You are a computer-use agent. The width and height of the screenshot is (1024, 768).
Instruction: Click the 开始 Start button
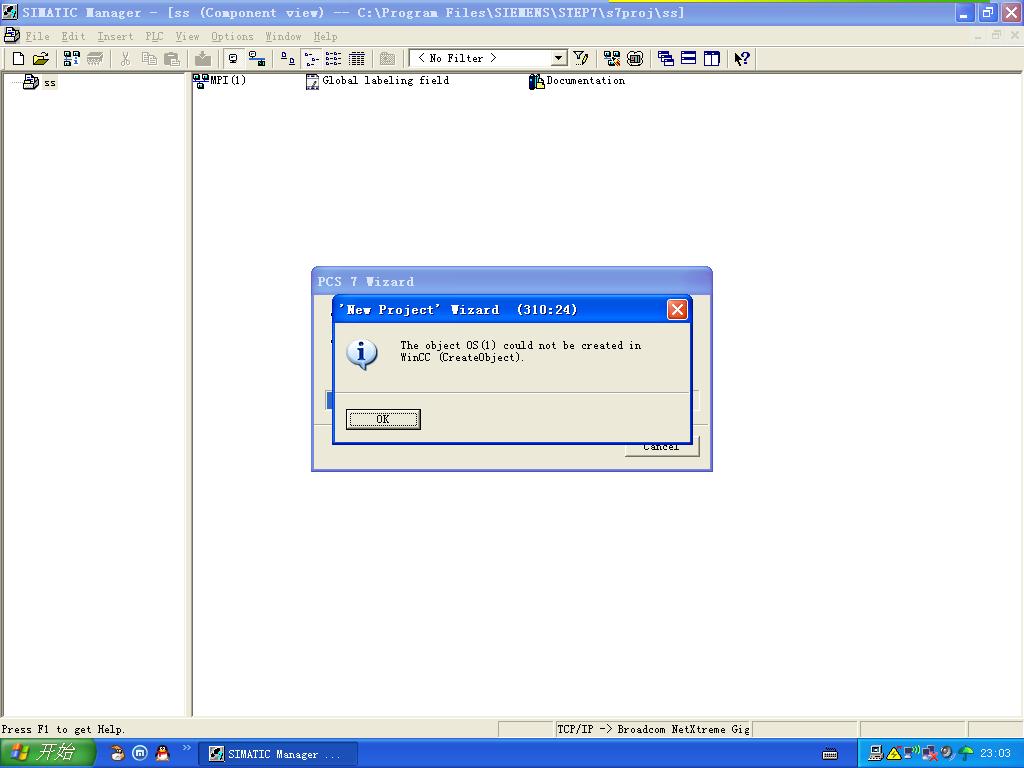point(48,753)
